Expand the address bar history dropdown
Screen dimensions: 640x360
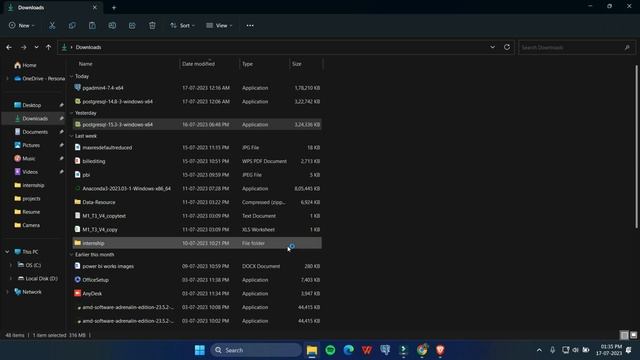click(x=493, y=47)
